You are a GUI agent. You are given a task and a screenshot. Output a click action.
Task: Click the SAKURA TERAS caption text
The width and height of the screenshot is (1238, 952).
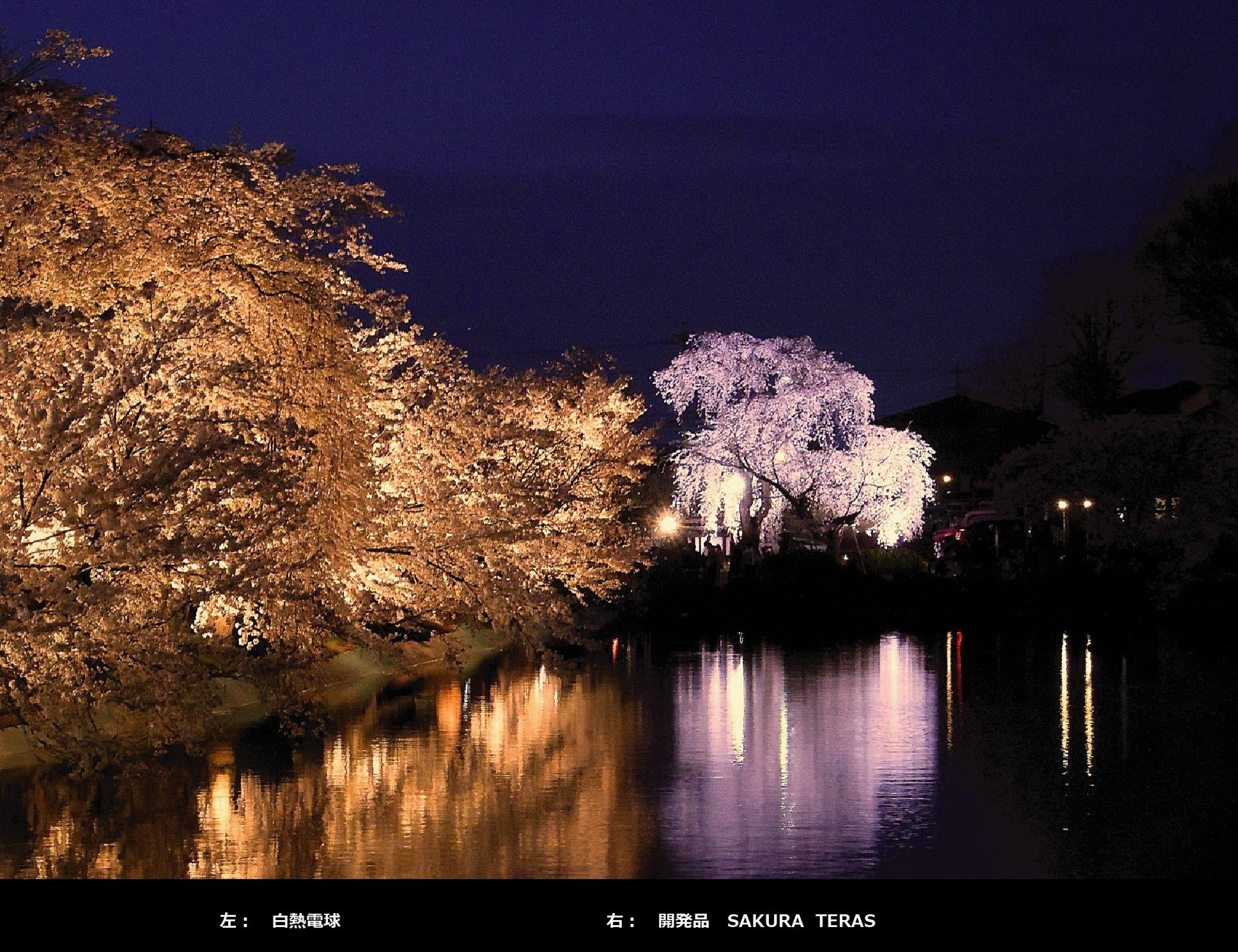pos(801,921)
